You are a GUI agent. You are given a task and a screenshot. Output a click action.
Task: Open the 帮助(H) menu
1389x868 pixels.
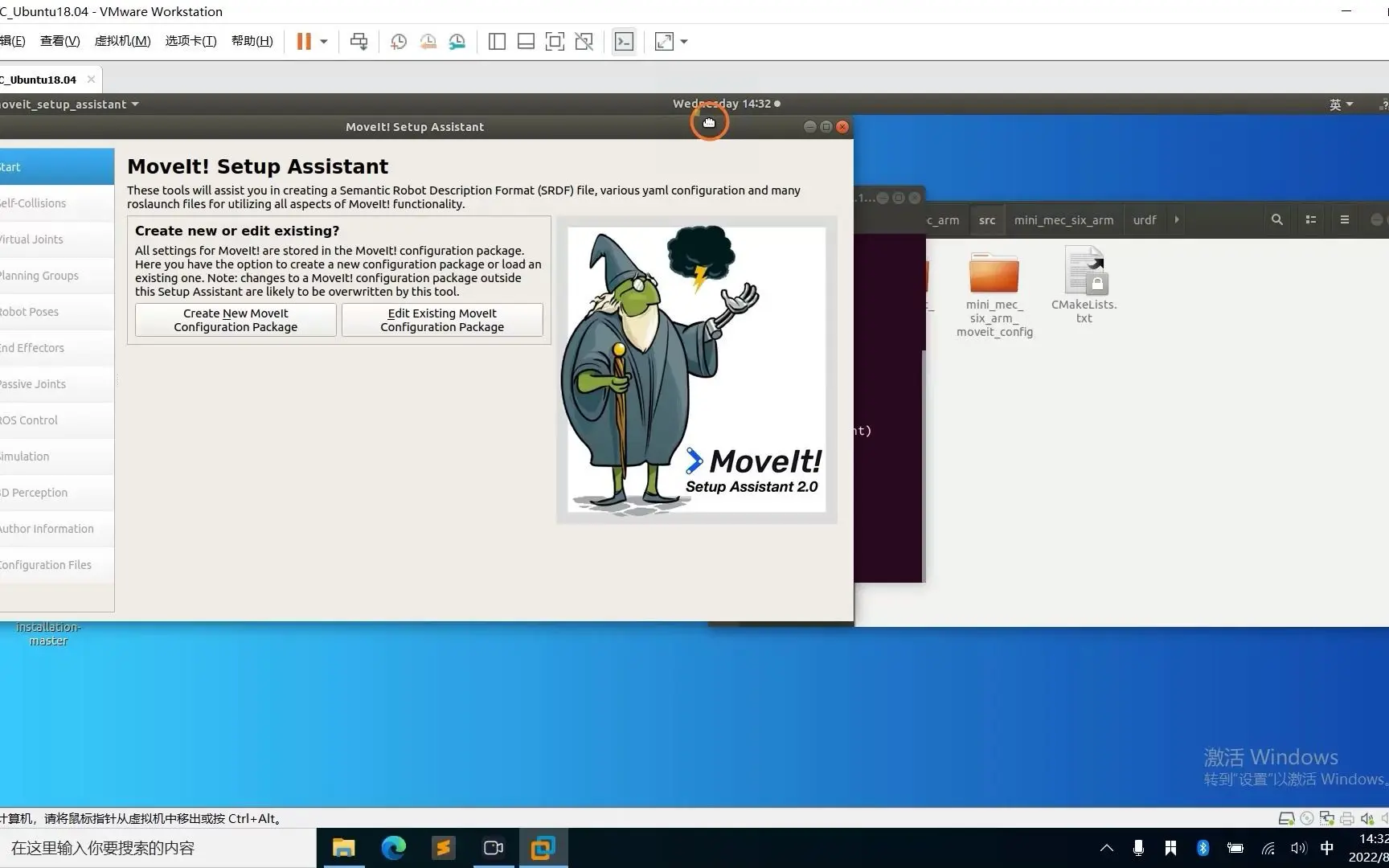click(252, 41)
